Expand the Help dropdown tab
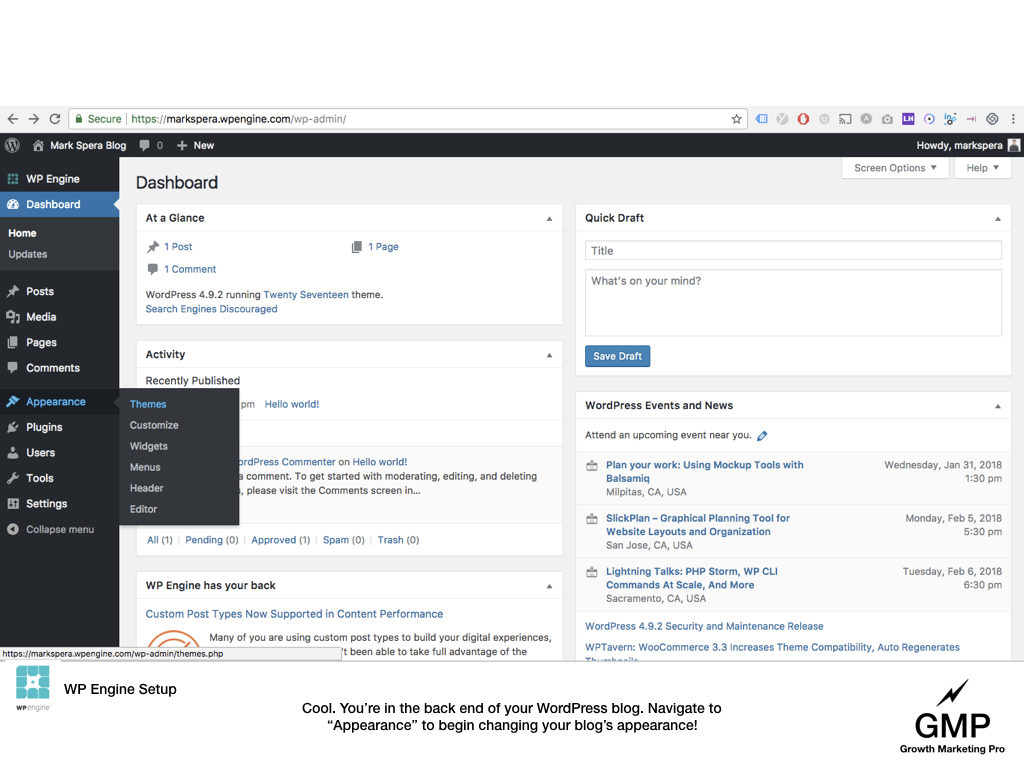1024x768 pixels. 982,168
